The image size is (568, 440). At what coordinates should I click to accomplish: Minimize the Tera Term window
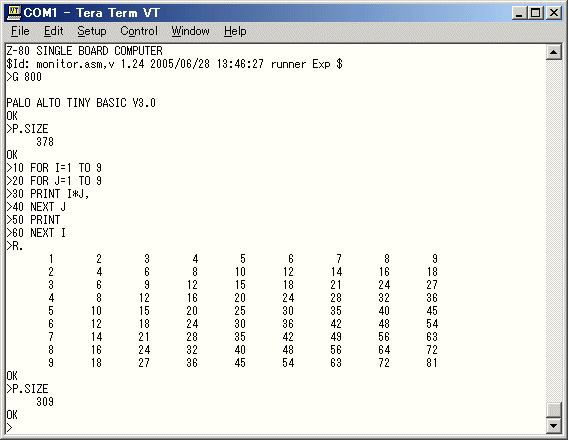[x=519, y=13]
